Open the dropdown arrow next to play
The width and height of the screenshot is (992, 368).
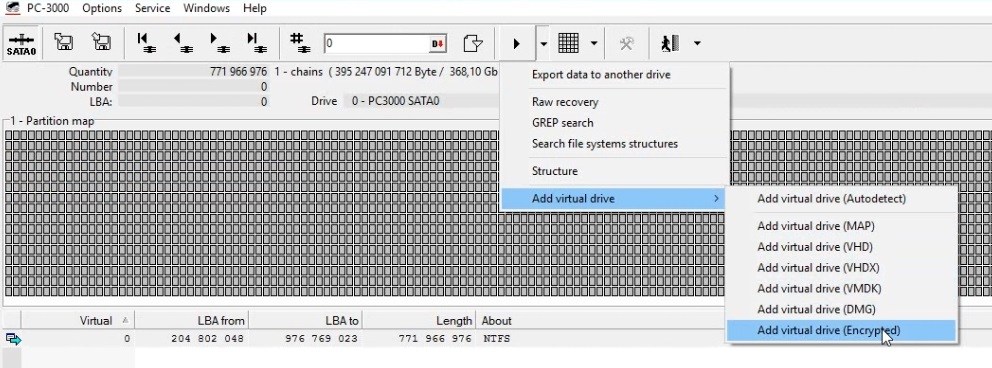coord(543,43)
